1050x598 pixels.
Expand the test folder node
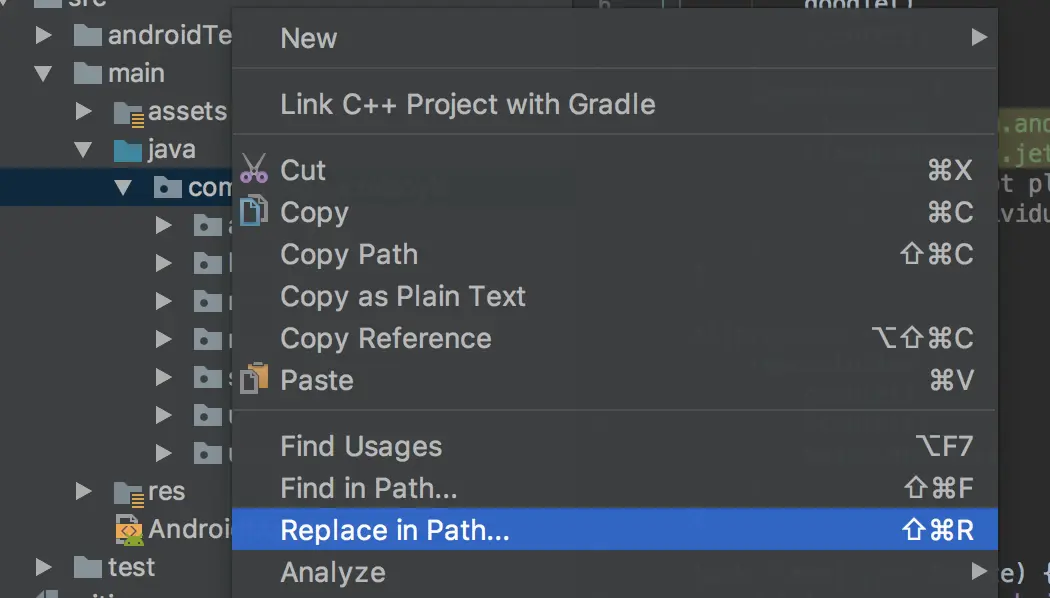pos(43,567)
